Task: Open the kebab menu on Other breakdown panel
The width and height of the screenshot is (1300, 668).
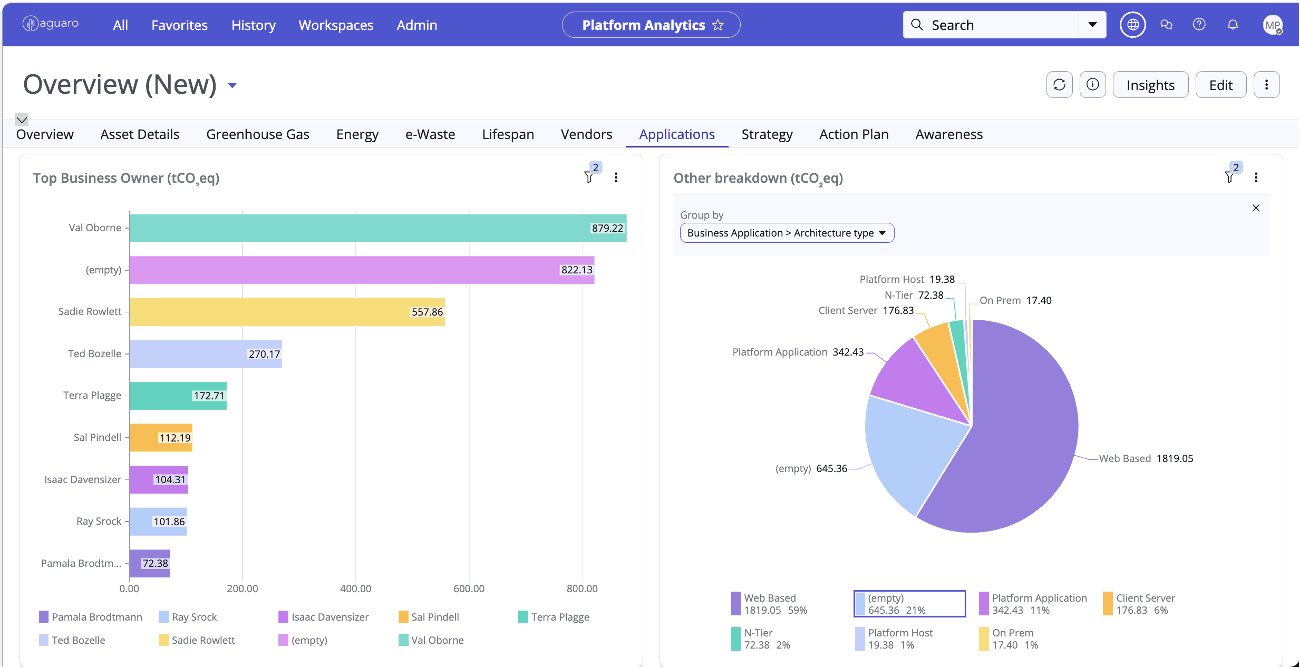Action: 1256,176
